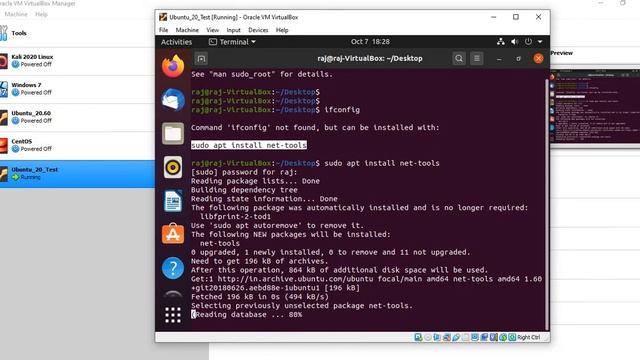Click the 'Fetched 196 kB in 0s' line
The image size is (640, 360).
click(x=260, y=297)
